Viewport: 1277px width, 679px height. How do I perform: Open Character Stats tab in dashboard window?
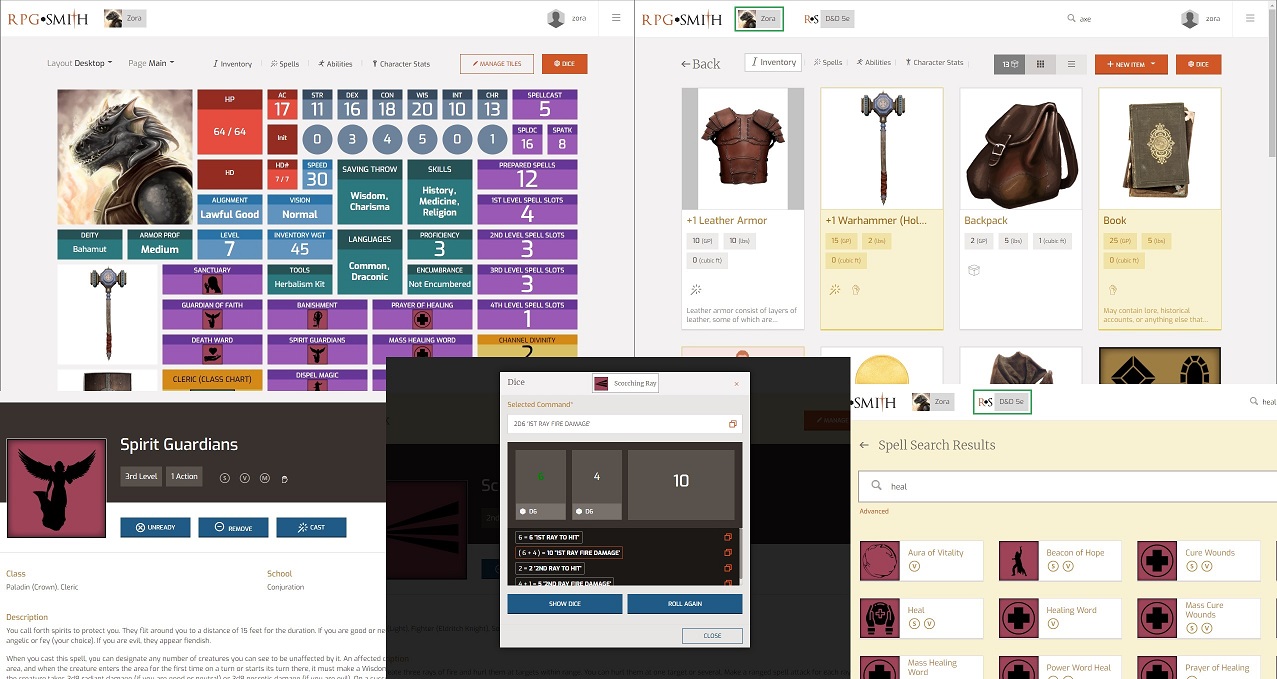(x=401, y=64)
